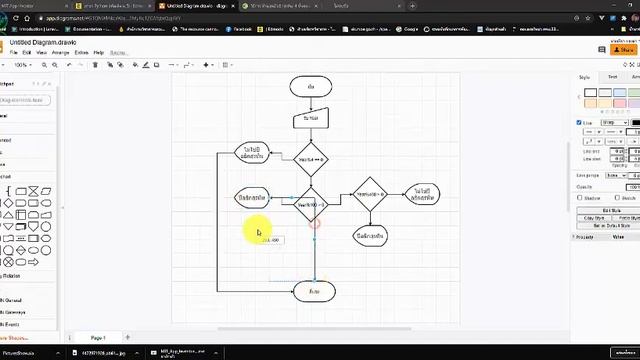640x360 pixels.
Task: Open the Insert plus dropdown
Action: click(x=208, y=65)
